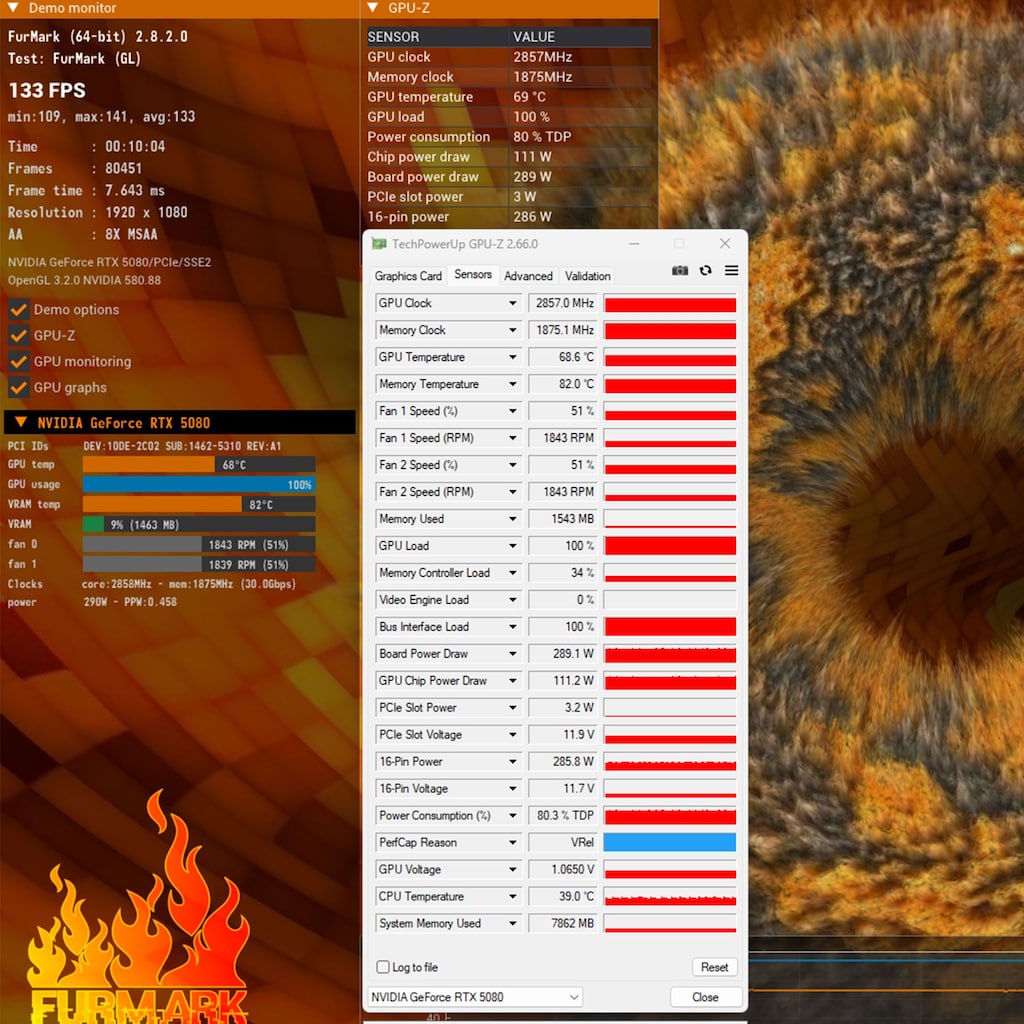1024x1024 pixels.
Task: Open the Power Consumption (%) dropdown
Action: (513, 815)
